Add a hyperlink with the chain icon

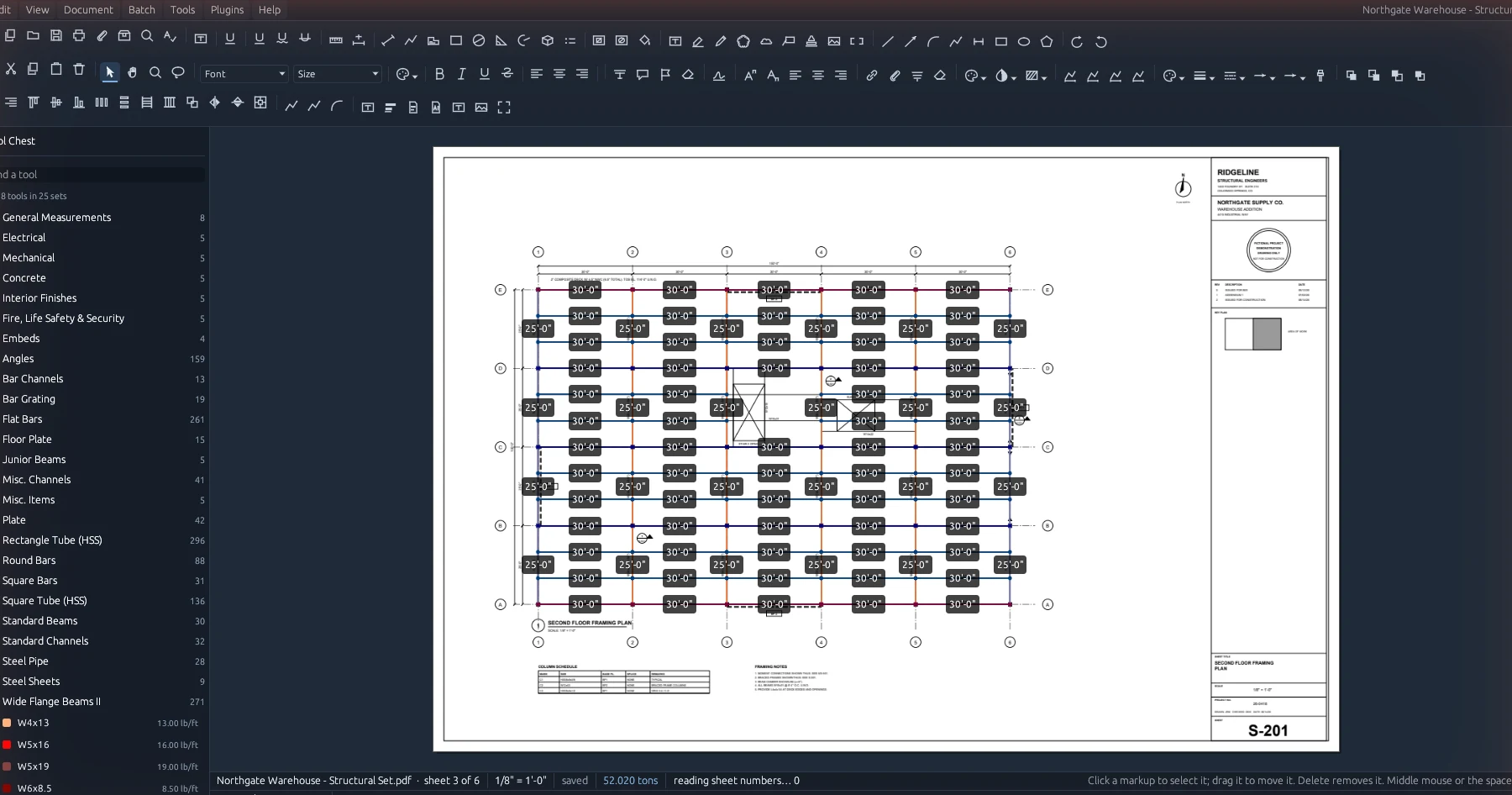click(872, 76)
